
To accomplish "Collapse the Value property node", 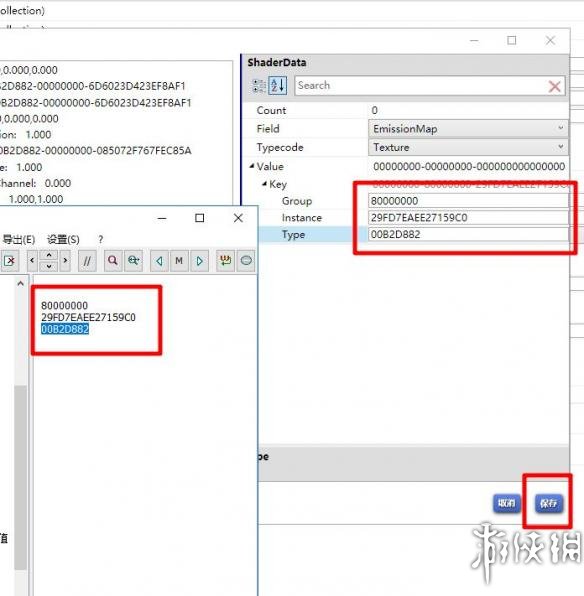I will (252, 166).
